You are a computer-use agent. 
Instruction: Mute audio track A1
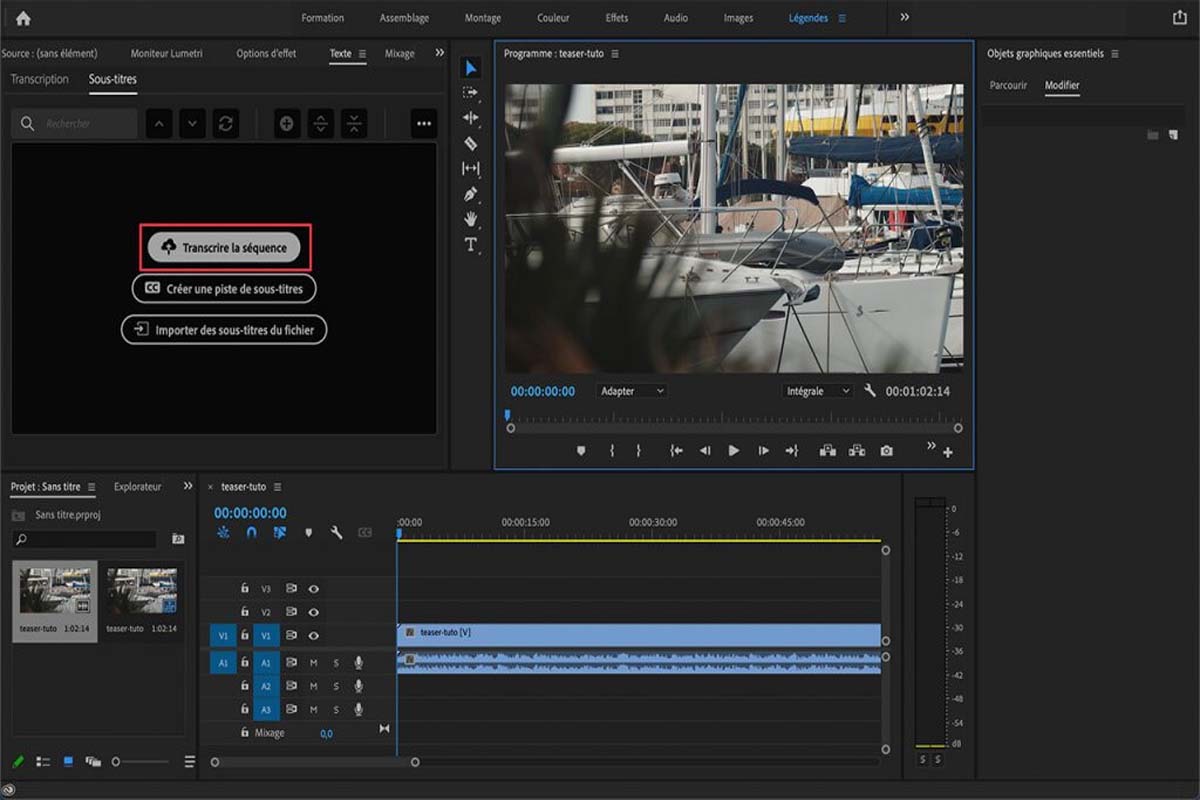point(313,662)
